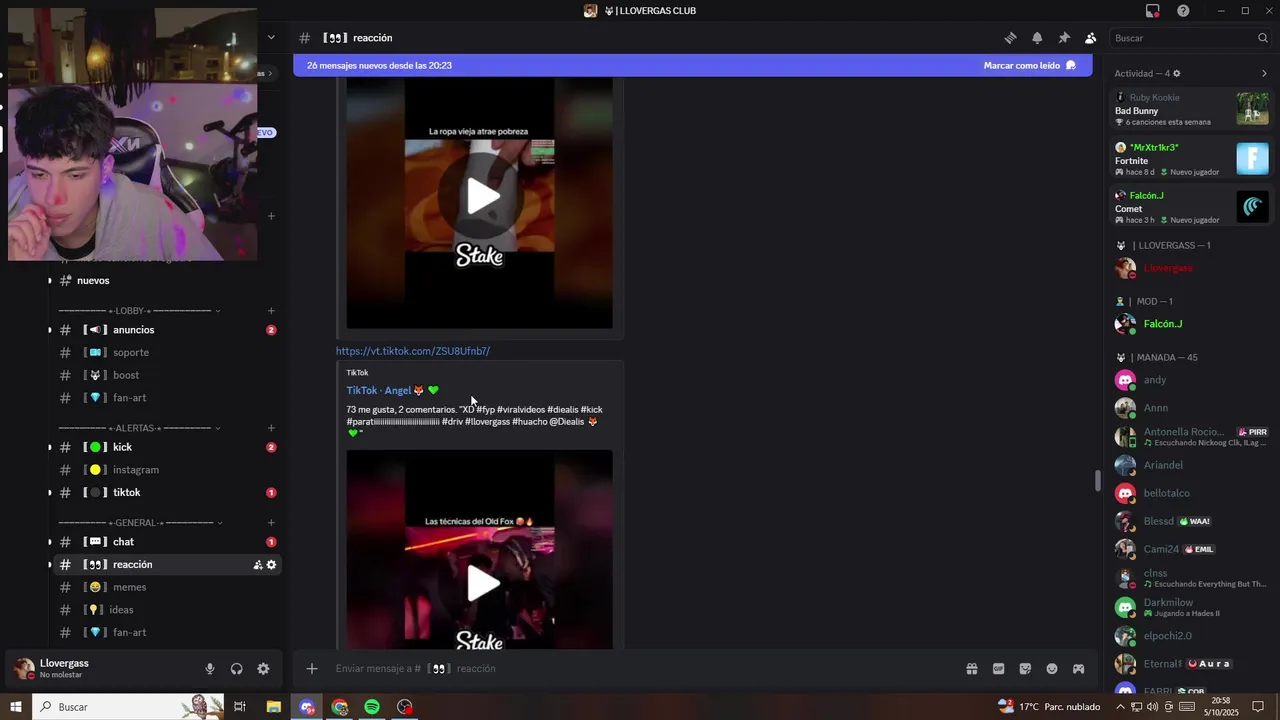Viewport: 1280px width, 720px height.
Task: Open Llovergass user profile panel
Action: pos(100,668)
